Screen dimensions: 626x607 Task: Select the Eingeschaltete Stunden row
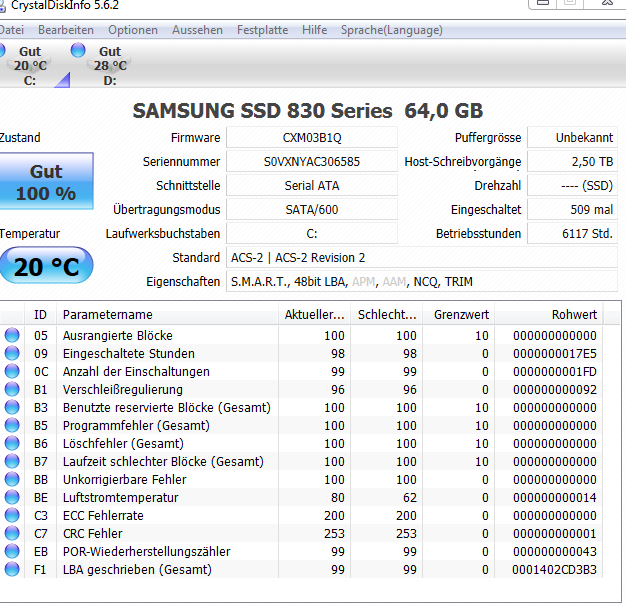point(301,353)
